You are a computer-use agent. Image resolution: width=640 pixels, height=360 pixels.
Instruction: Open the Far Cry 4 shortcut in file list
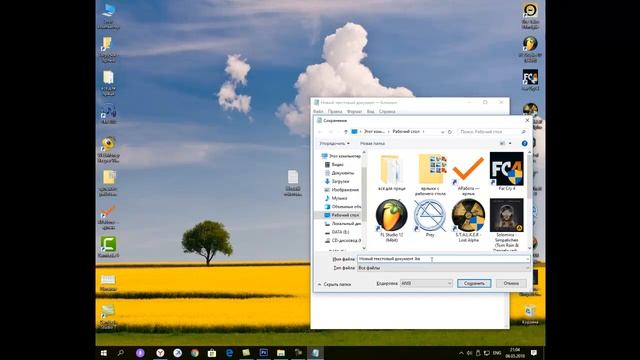(x=507, y=171)
